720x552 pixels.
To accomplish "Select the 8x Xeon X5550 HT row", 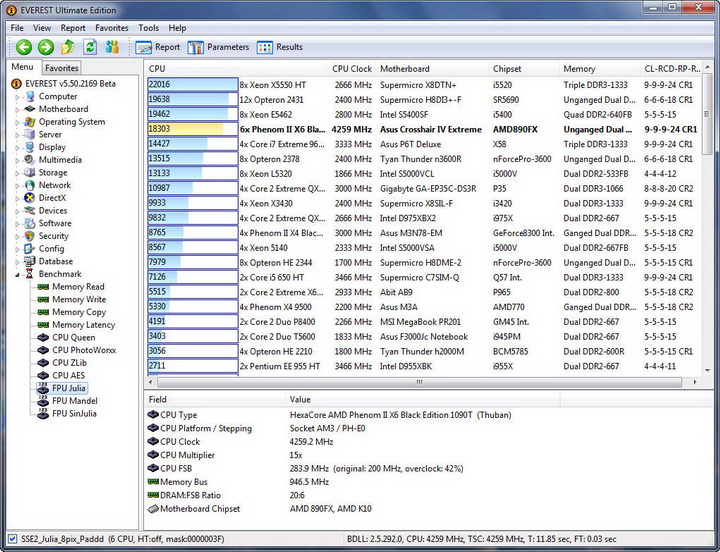I will [x=423, y=85].
